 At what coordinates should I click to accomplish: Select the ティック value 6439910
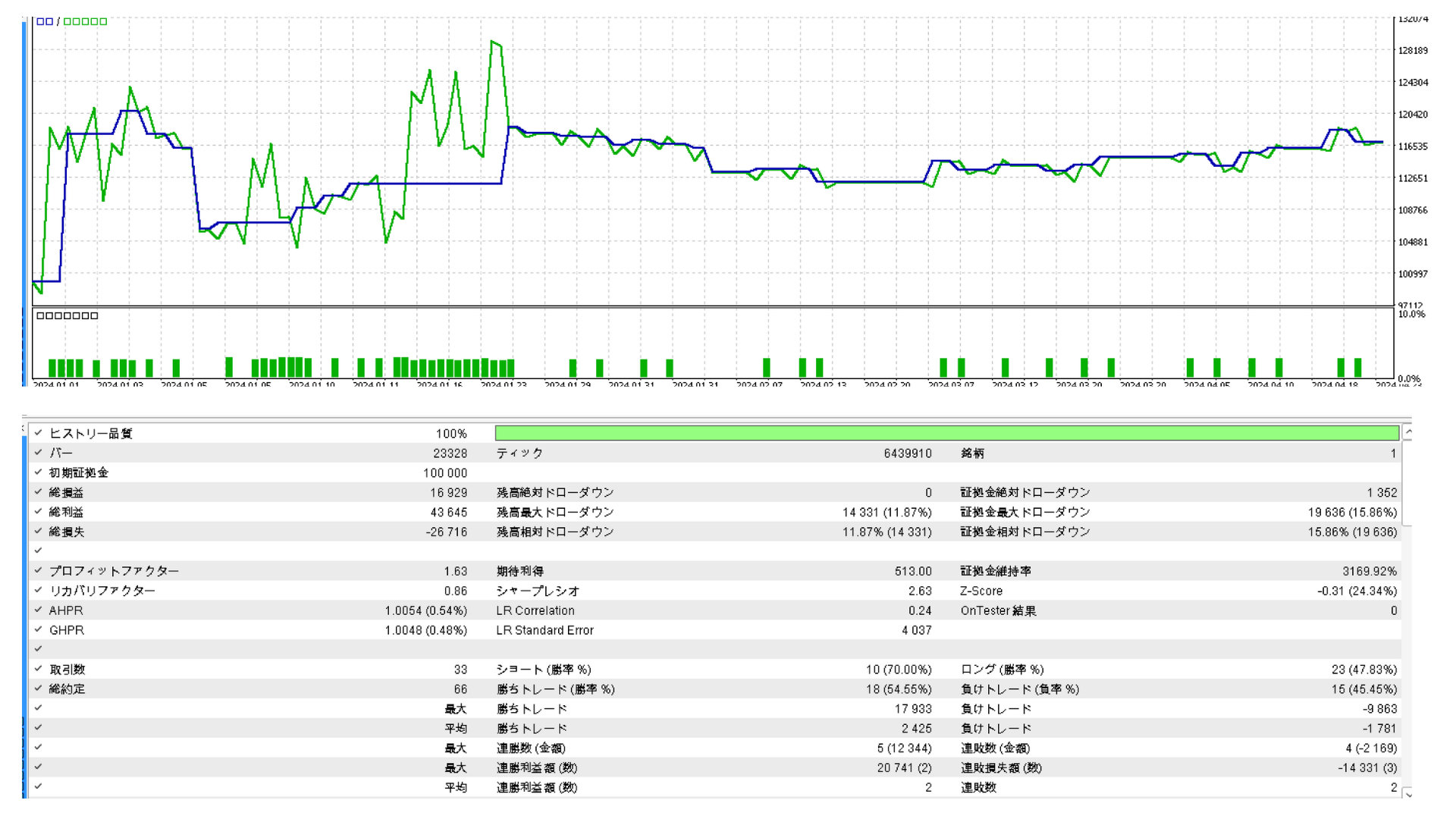click(x=908, y=453)
